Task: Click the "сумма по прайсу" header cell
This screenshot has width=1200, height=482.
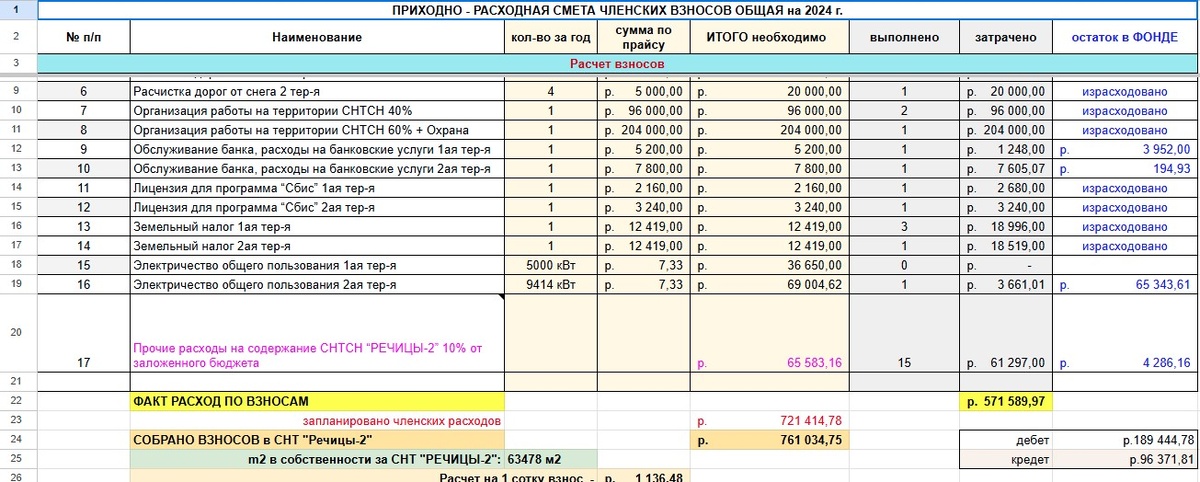Action: (x=644, y=38)
